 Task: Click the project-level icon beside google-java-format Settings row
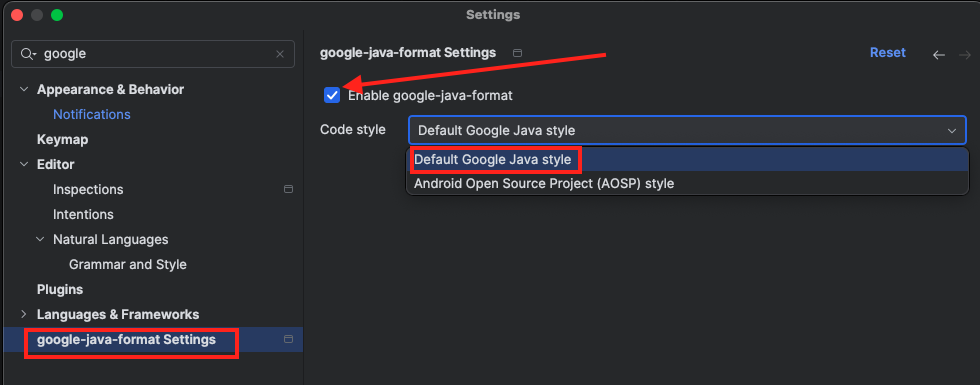coord(288,339)
